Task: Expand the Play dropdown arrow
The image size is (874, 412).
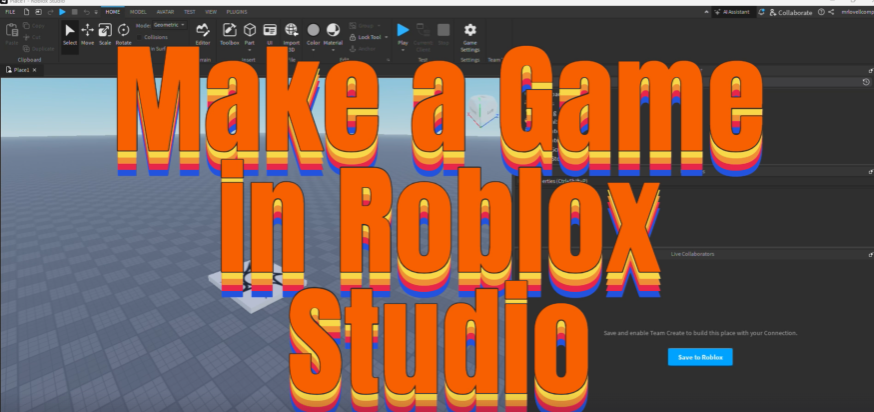Action: click(403, 50)
